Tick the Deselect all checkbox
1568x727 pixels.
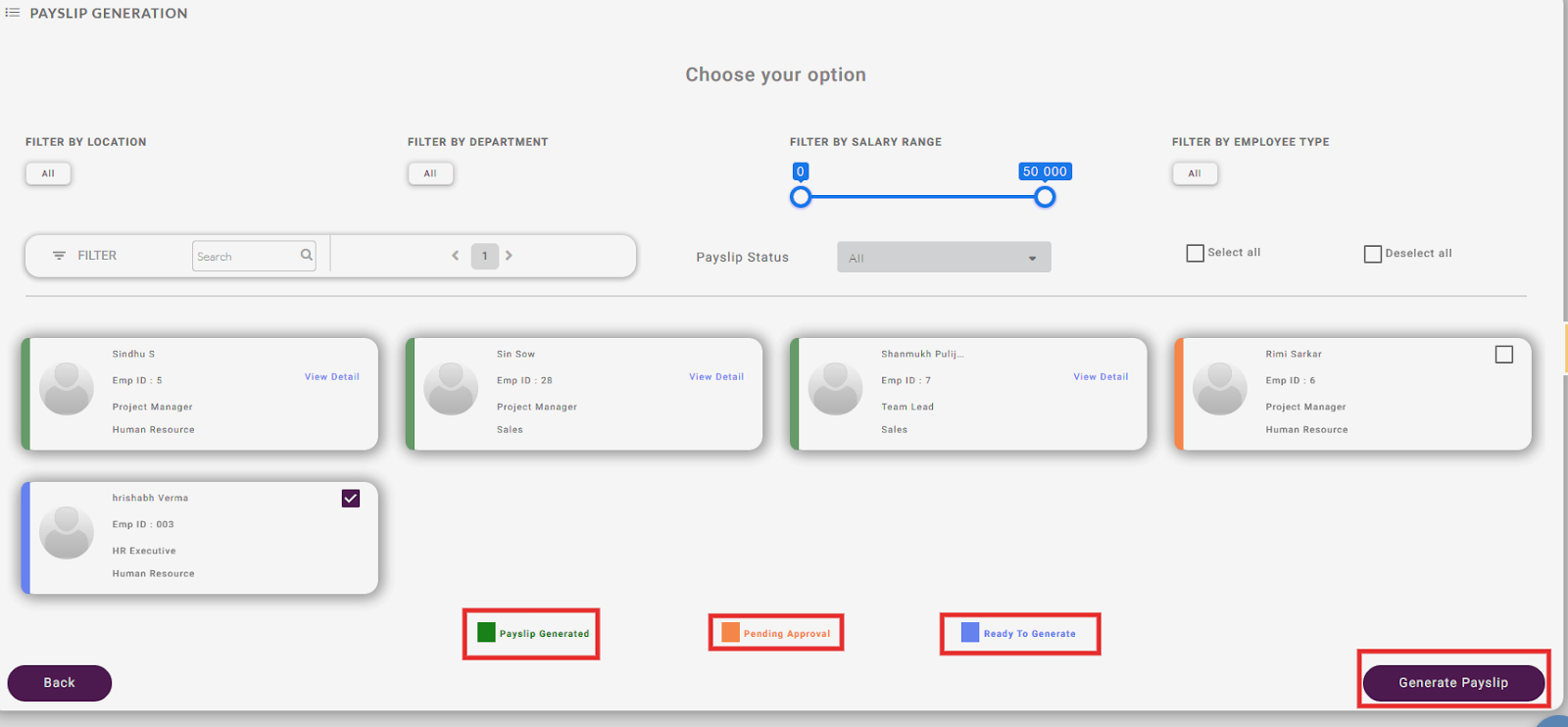(x=1372, y=254)
